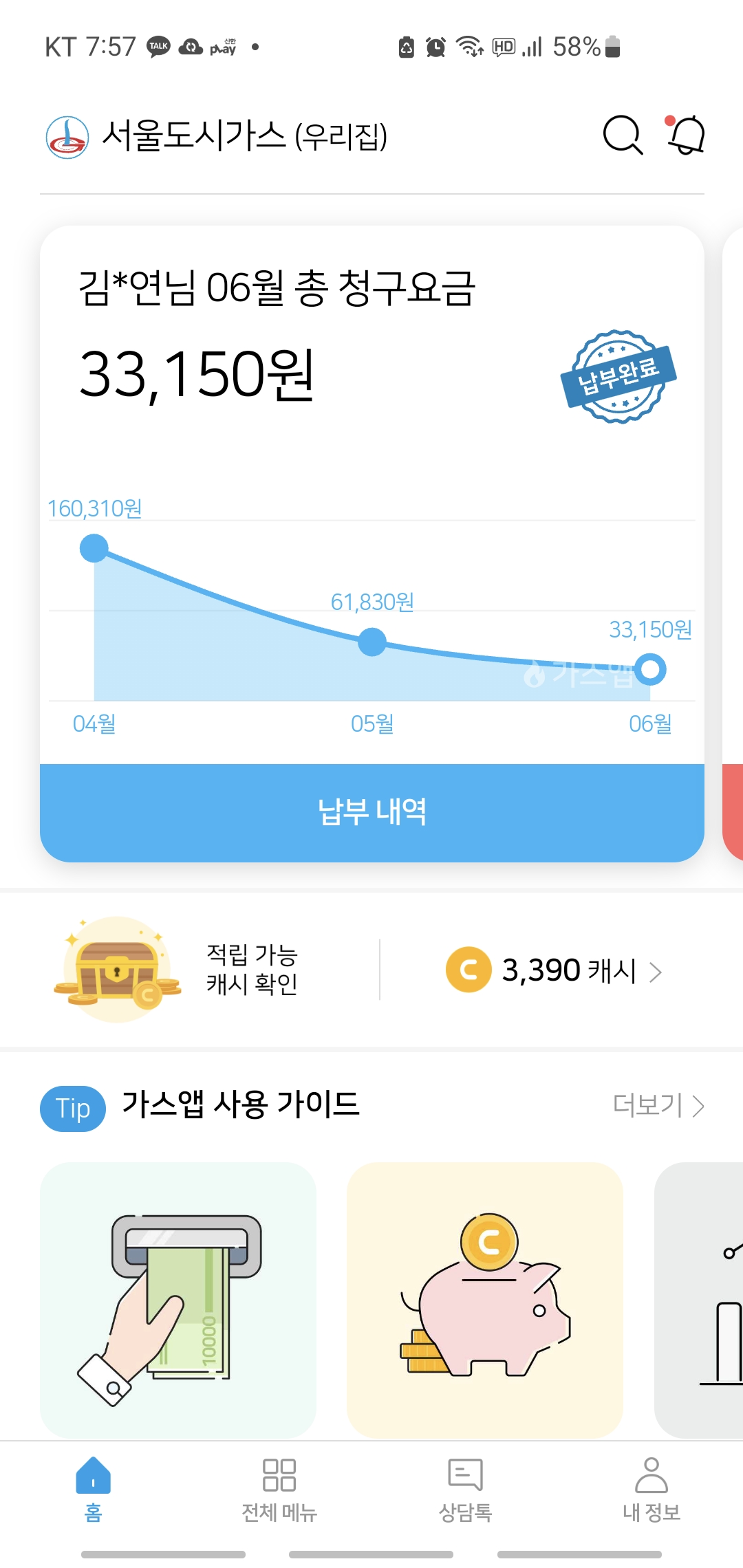Viewport: 743px width, 1568px height.
Task: Open the piggy bank guide card
Action: coord(485,1298)
